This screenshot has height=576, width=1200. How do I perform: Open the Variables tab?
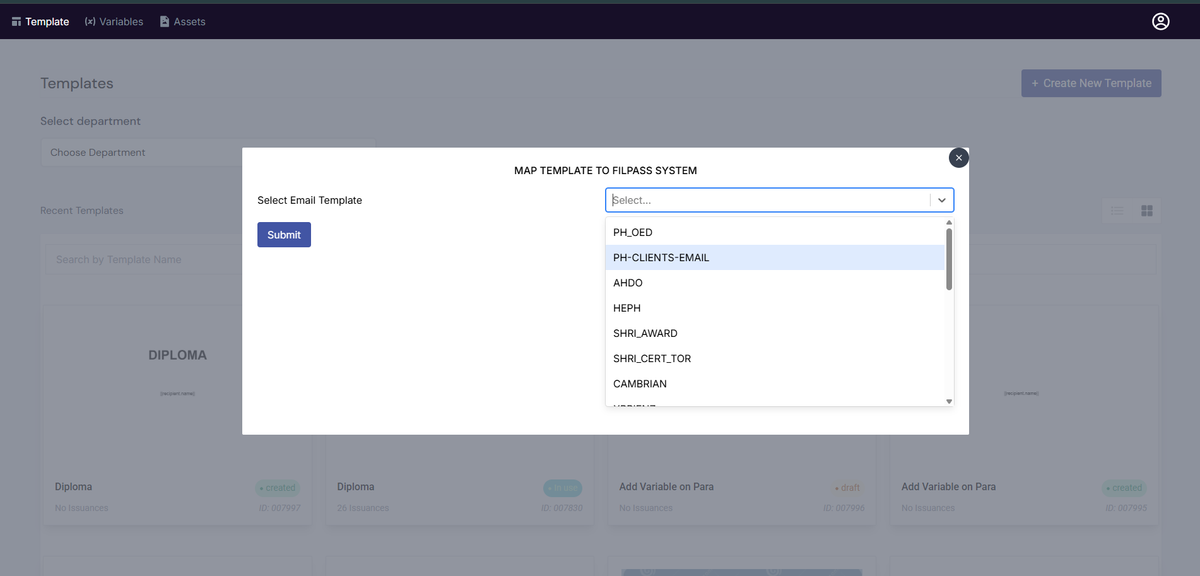point(114,21)
